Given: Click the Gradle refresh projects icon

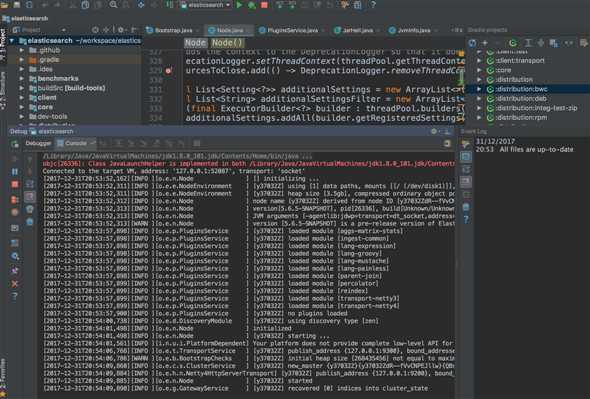Looking at the screenshot, I should (x=472, y=43).
